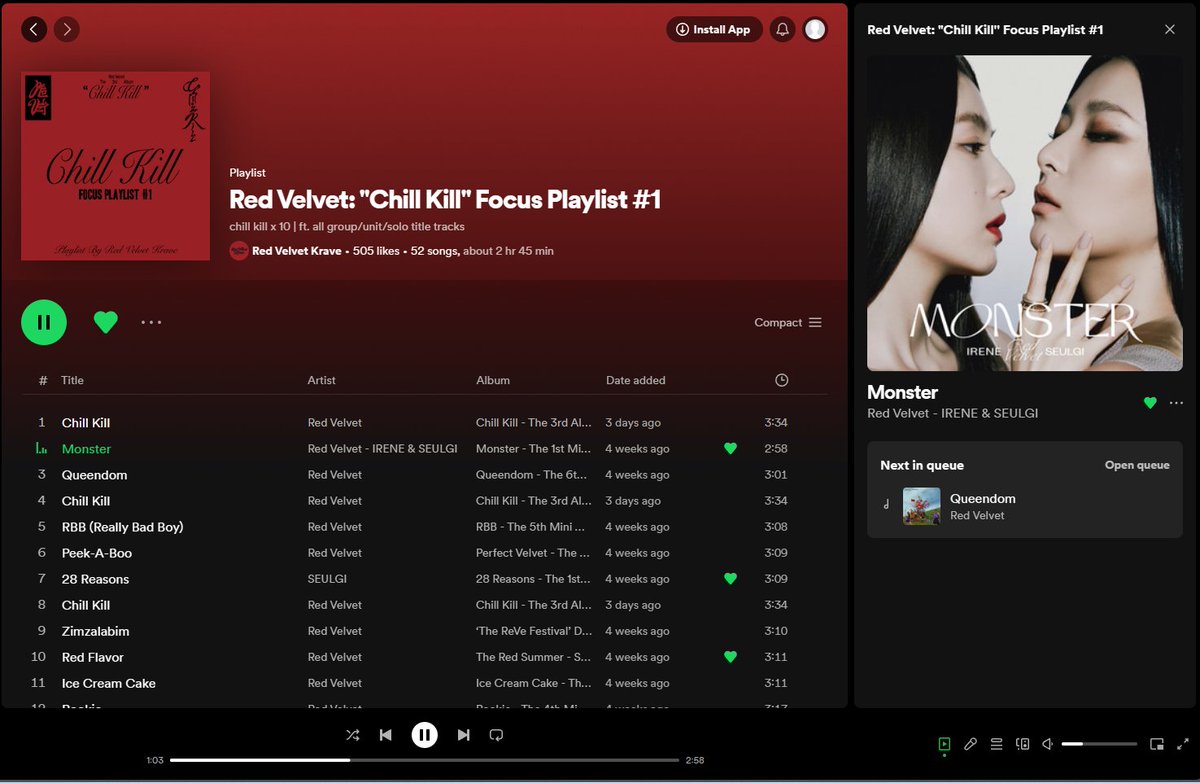Select the track Zimzalabim
The image size is (1200, 783).
[424, 631]
